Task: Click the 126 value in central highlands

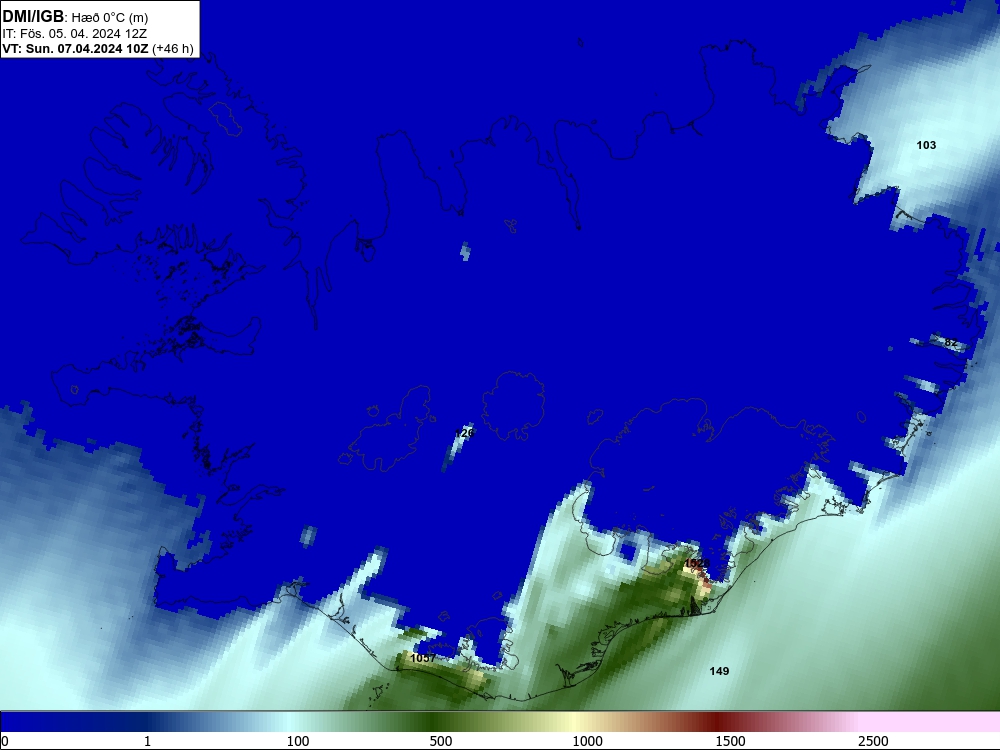Action: pos(465,433)
